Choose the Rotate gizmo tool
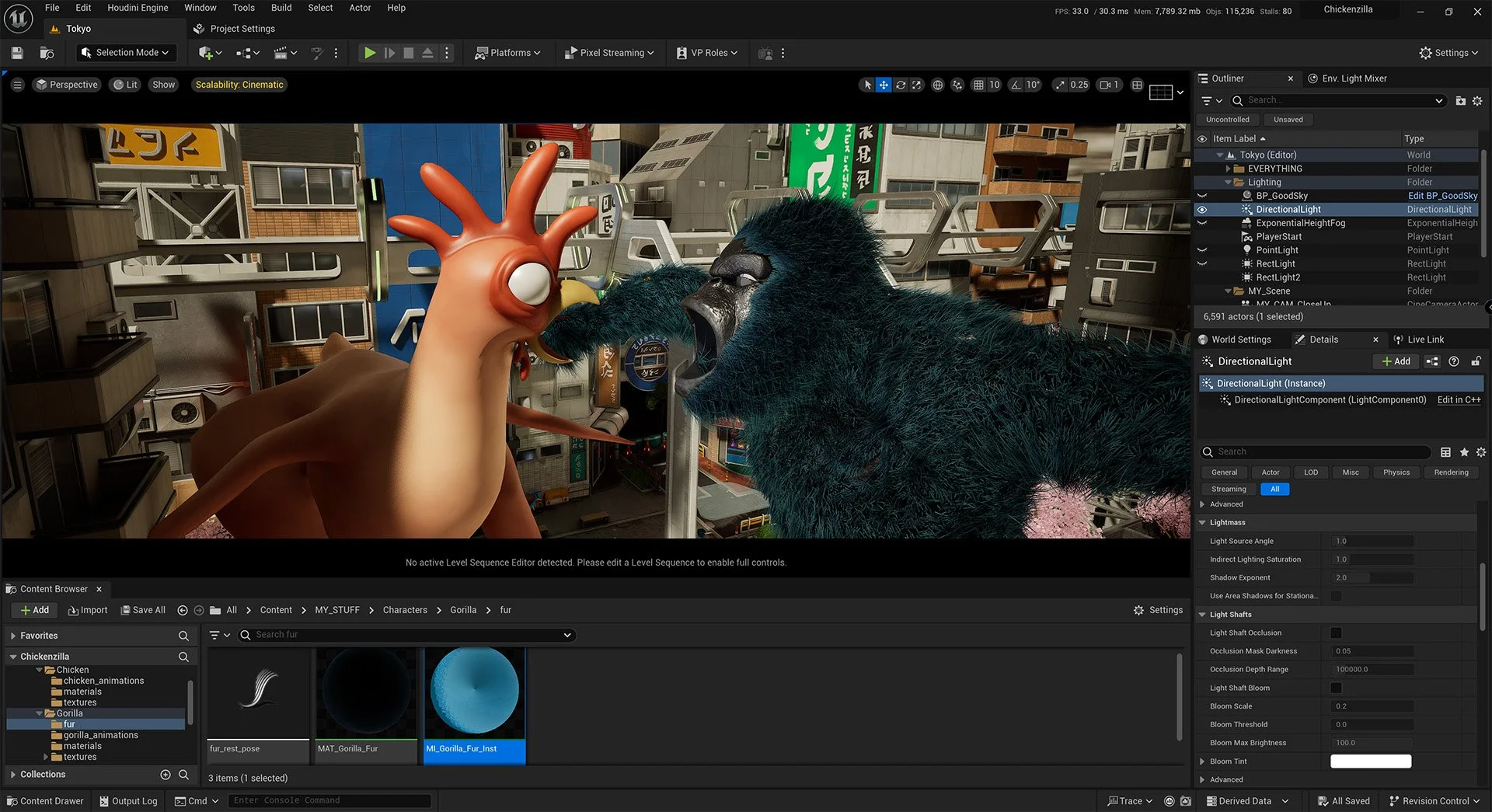1492x812 pixels. tap(901, 85)
